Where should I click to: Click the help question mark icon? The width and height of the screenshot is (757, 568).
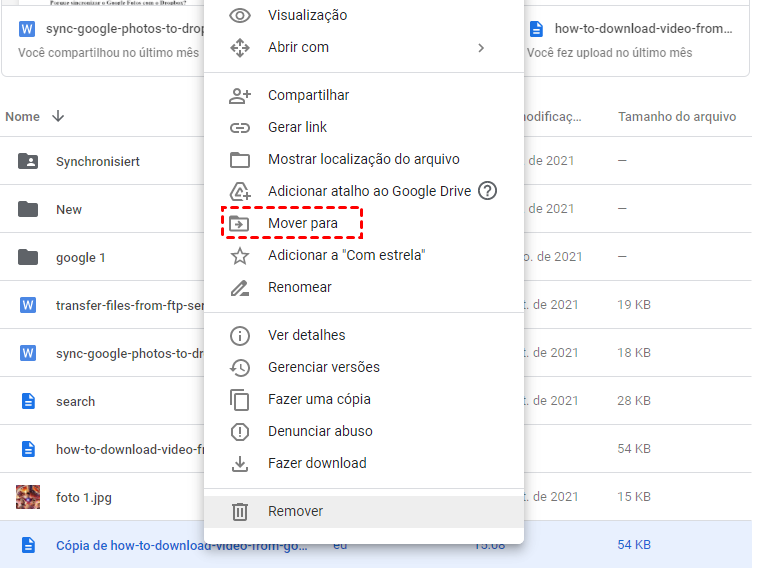[487, 191]
